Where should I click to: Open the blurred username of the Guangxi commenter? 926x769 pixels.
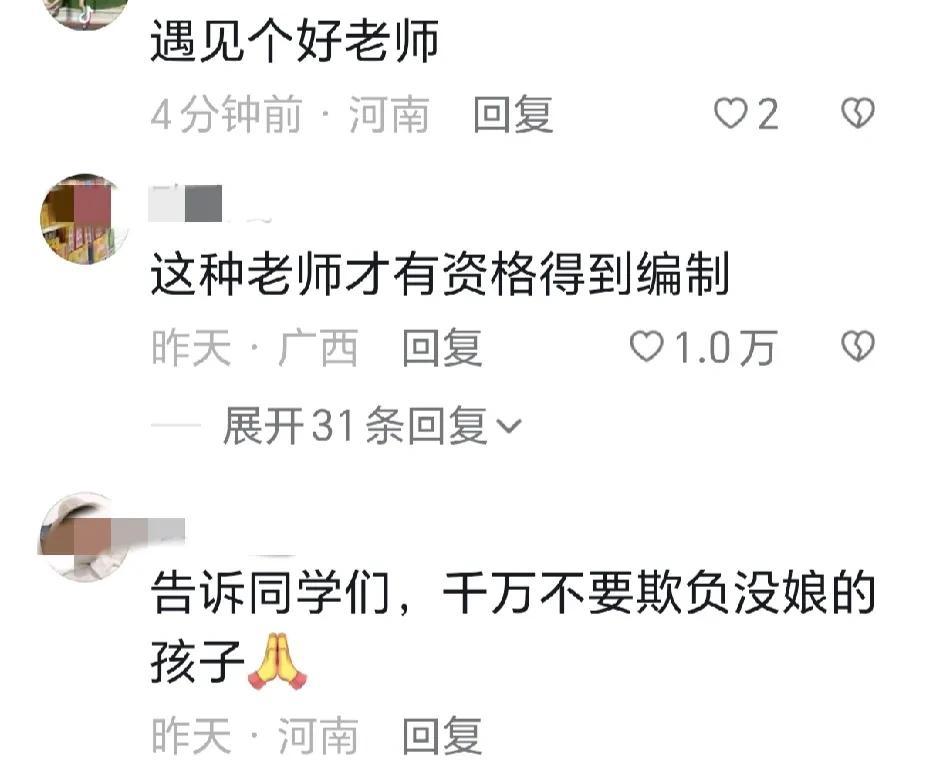coord(186,204)
